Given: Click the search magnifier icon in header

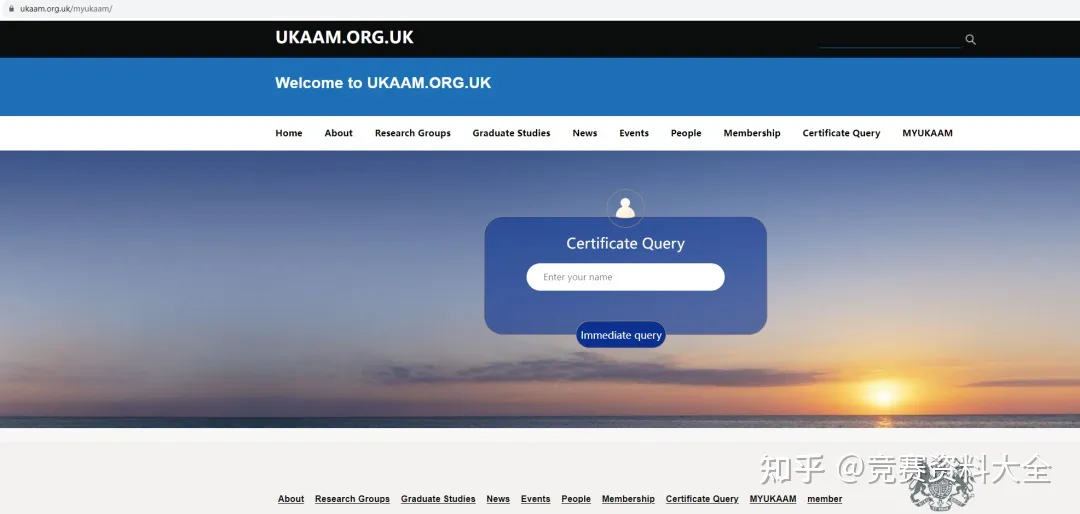Looking at the screenshot, I should pos(970,39).
